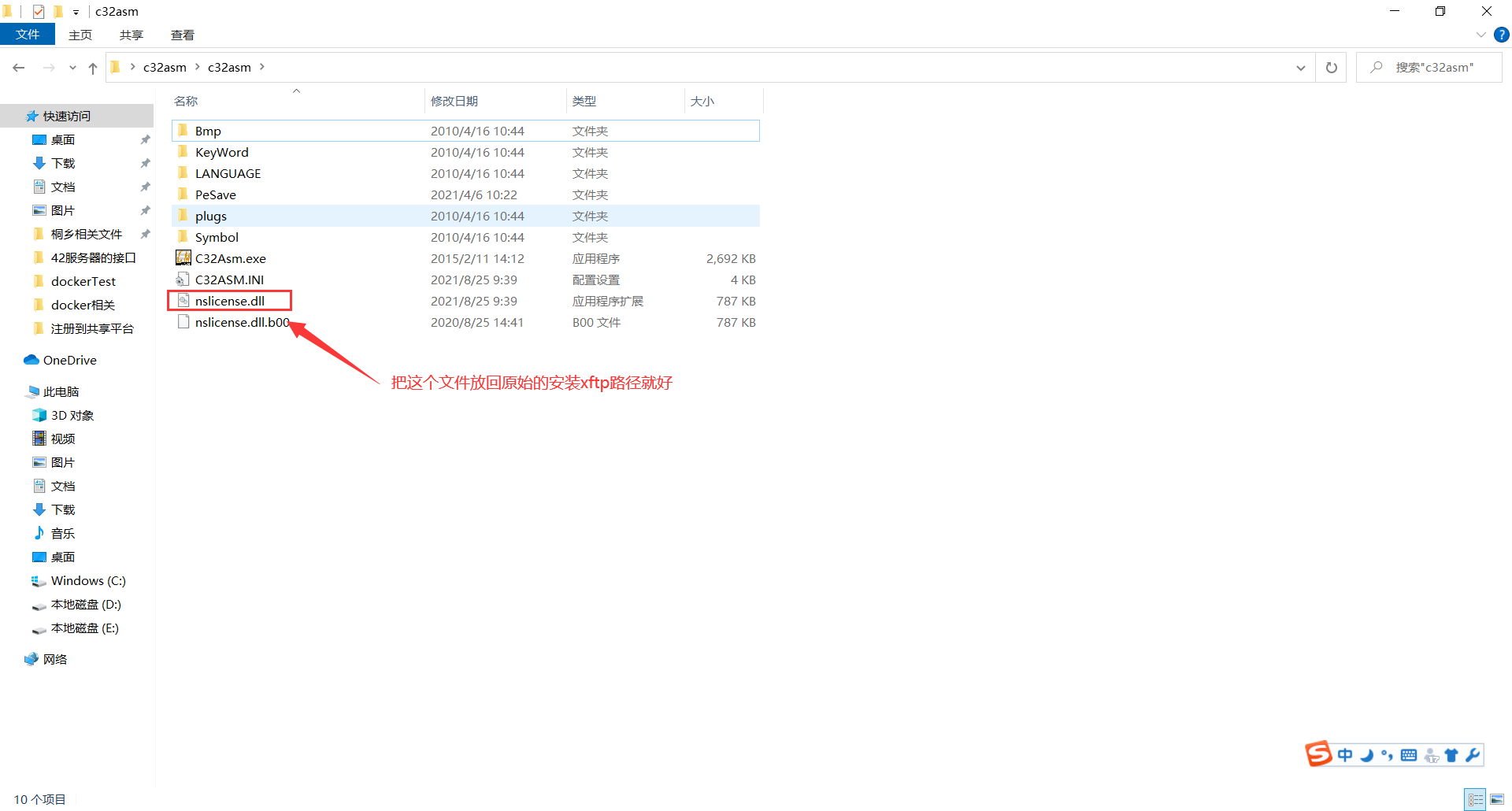Open Sogou soft keyboard icon

(1409, 755)
